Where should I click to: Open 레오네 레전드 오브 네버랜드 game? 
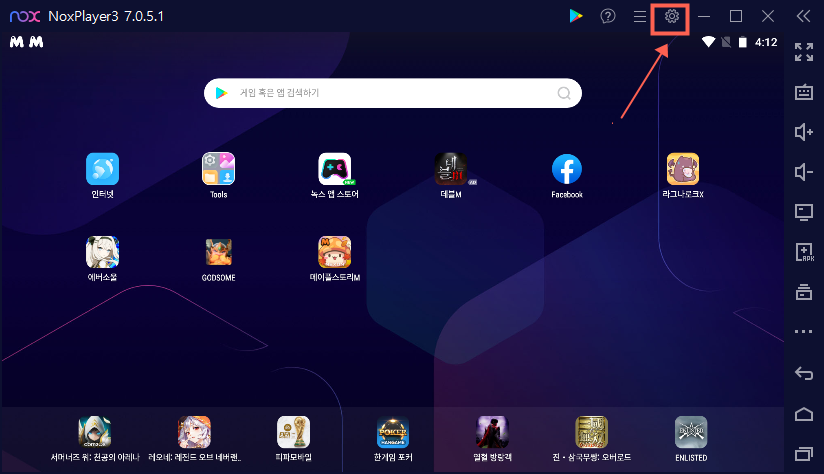coord(194,439)
